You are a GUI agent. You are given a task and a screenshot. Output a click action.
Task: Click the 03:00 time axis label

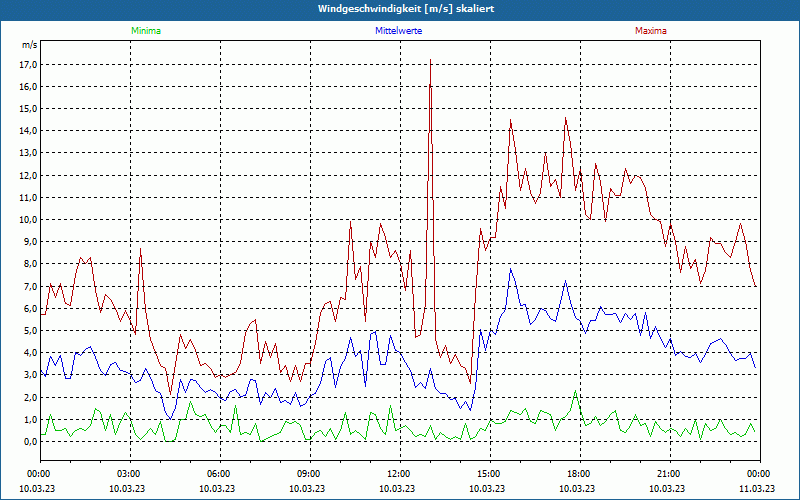[129, 473]
